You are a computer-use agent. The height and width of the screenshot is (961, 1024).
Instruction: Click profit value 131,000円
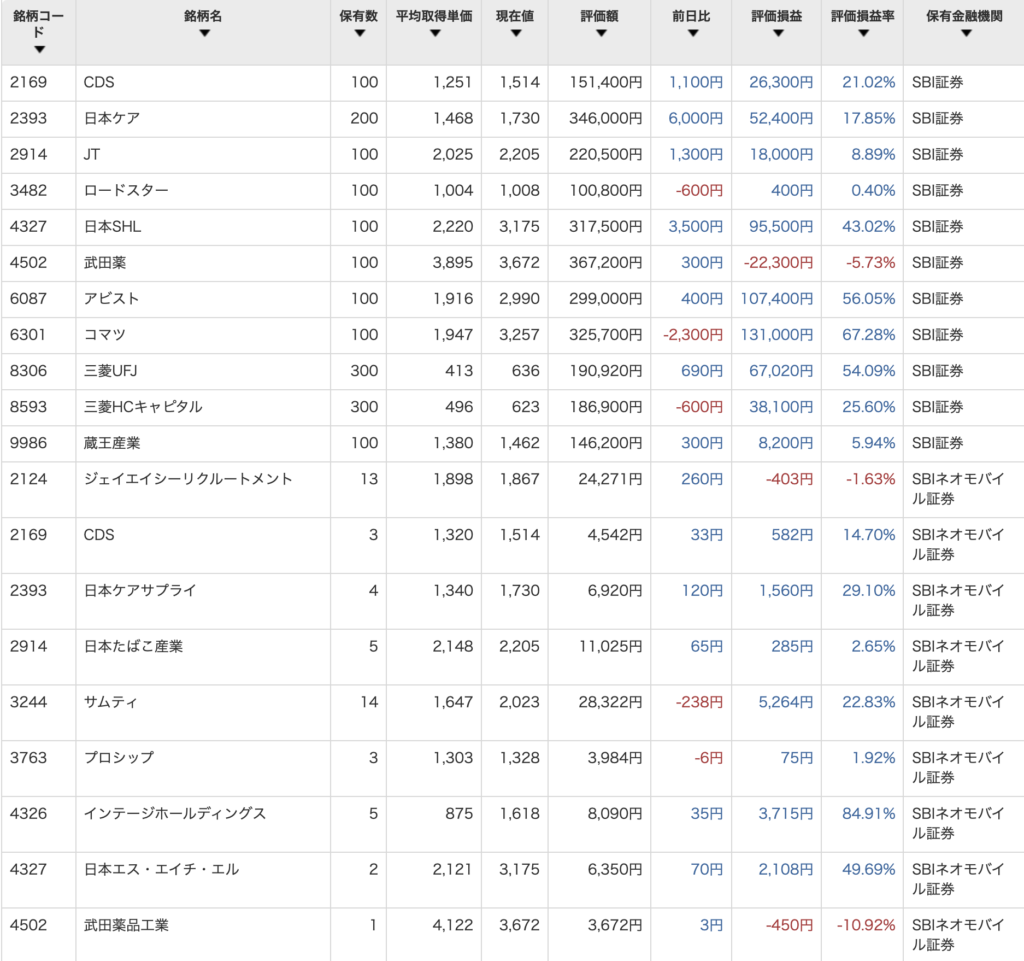776,334
